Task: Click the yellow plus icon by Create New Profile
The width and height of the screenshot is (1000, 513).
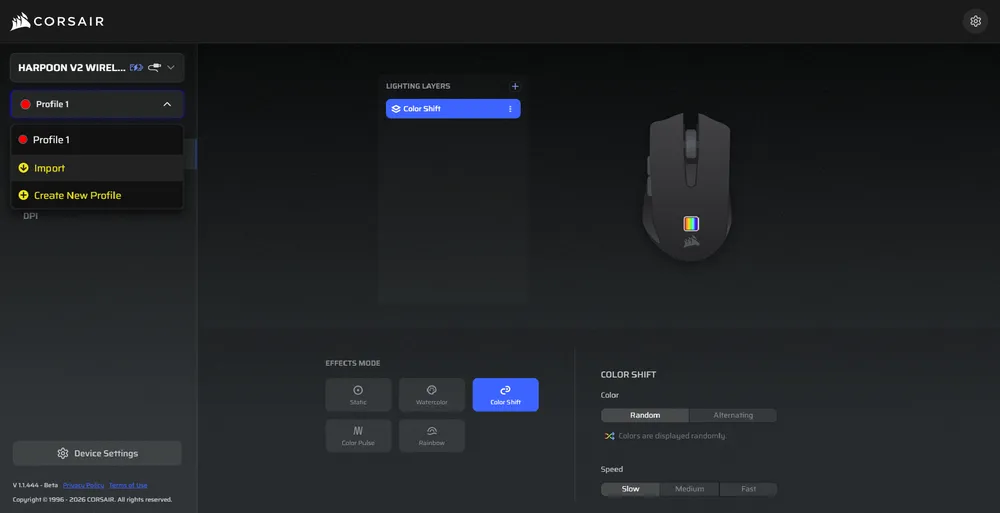Action: [x=24, y=195]
